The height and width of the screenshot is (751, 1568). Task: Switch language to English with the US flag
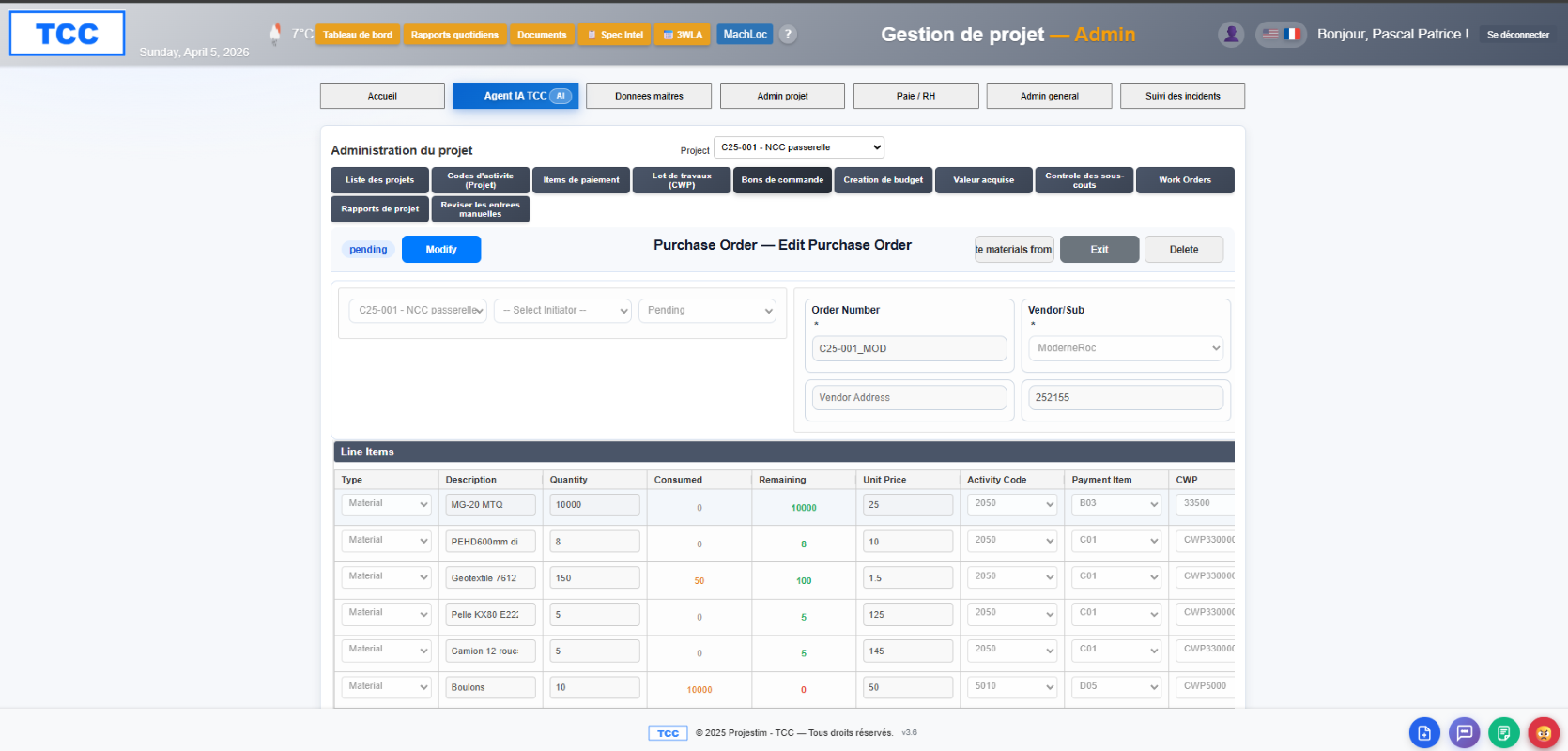(1270, 34)
